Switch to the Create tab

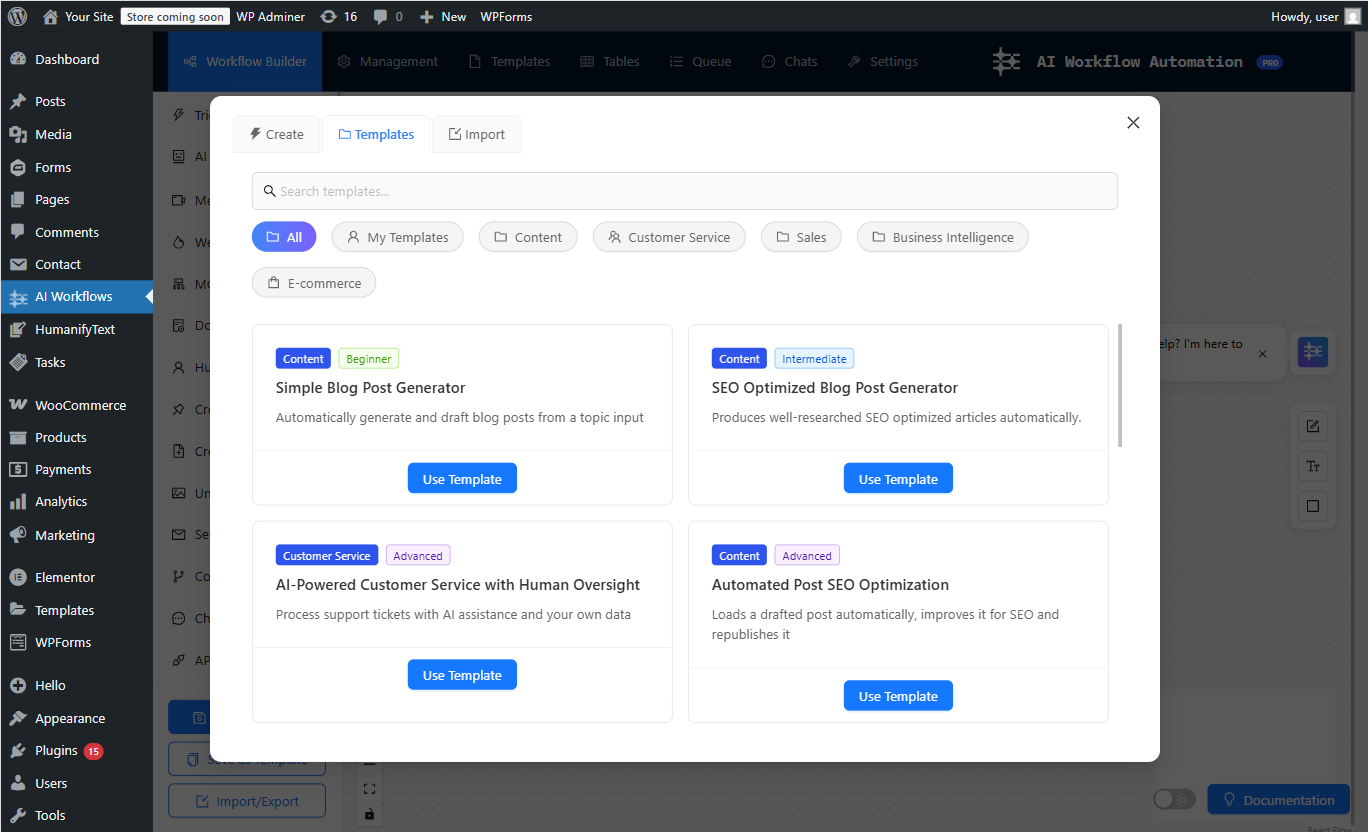click(x=276, y=134)
